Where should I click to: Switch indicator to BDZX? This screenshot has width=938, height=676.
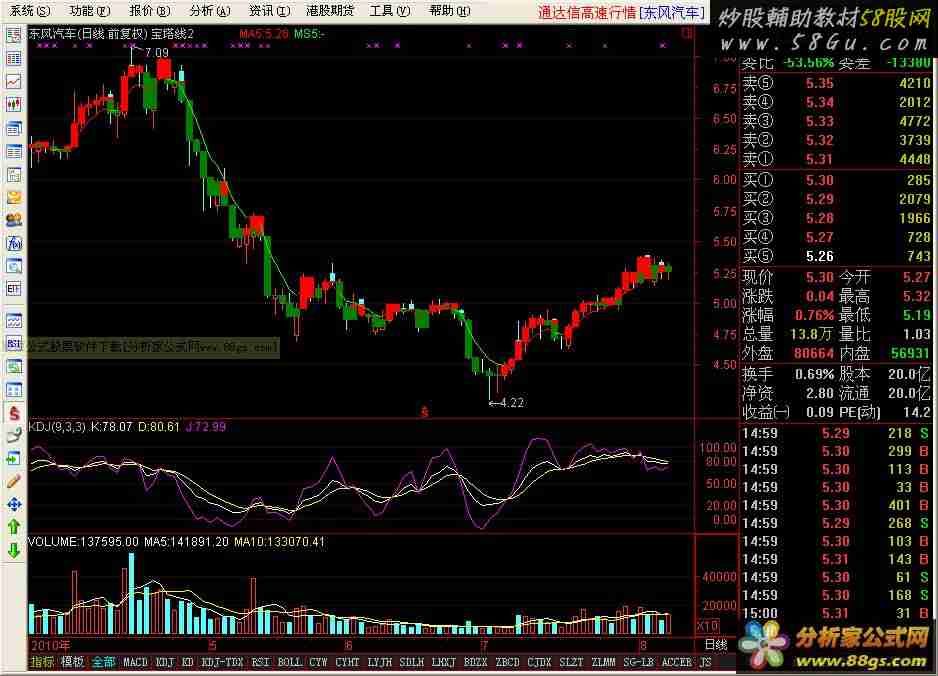tap(476, 662)
